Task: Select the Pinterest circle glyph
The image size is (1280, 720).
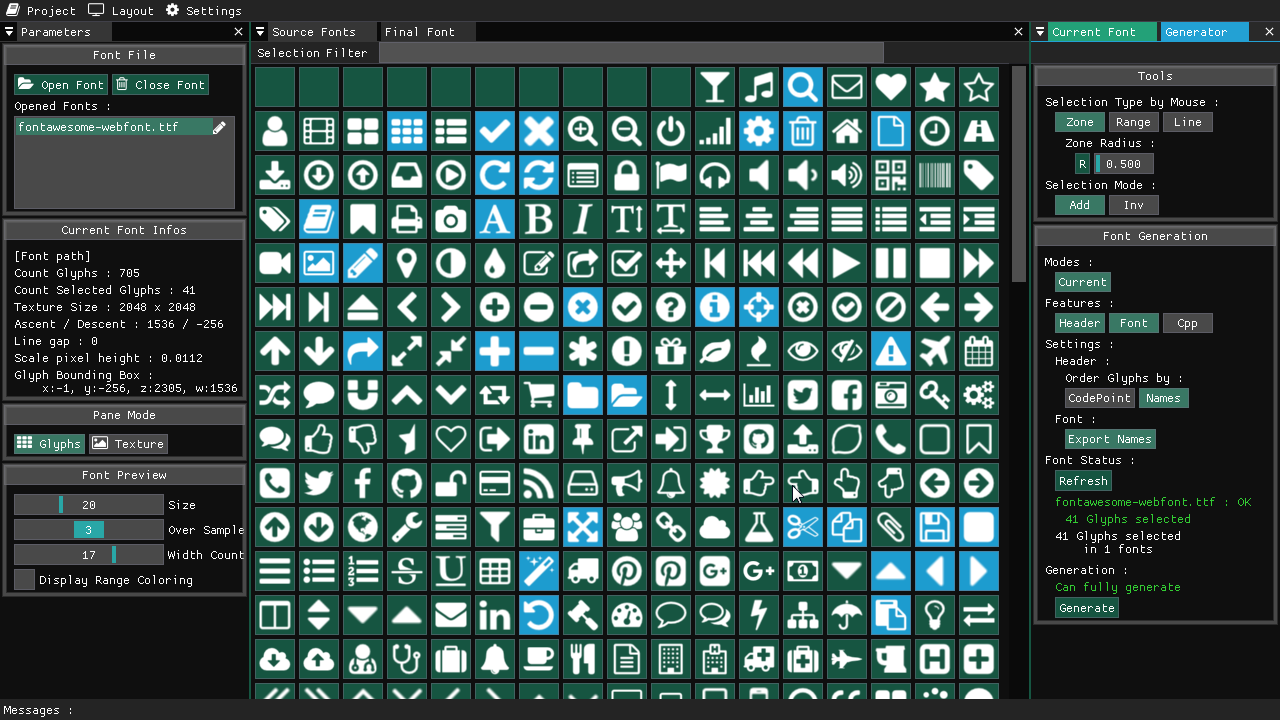Action: point(626,572)
